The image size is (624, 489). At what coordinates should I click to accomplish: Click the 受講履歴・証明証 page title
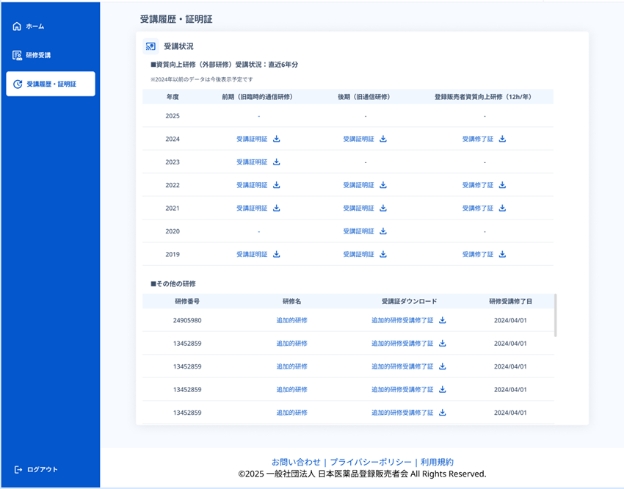[176, 19]
